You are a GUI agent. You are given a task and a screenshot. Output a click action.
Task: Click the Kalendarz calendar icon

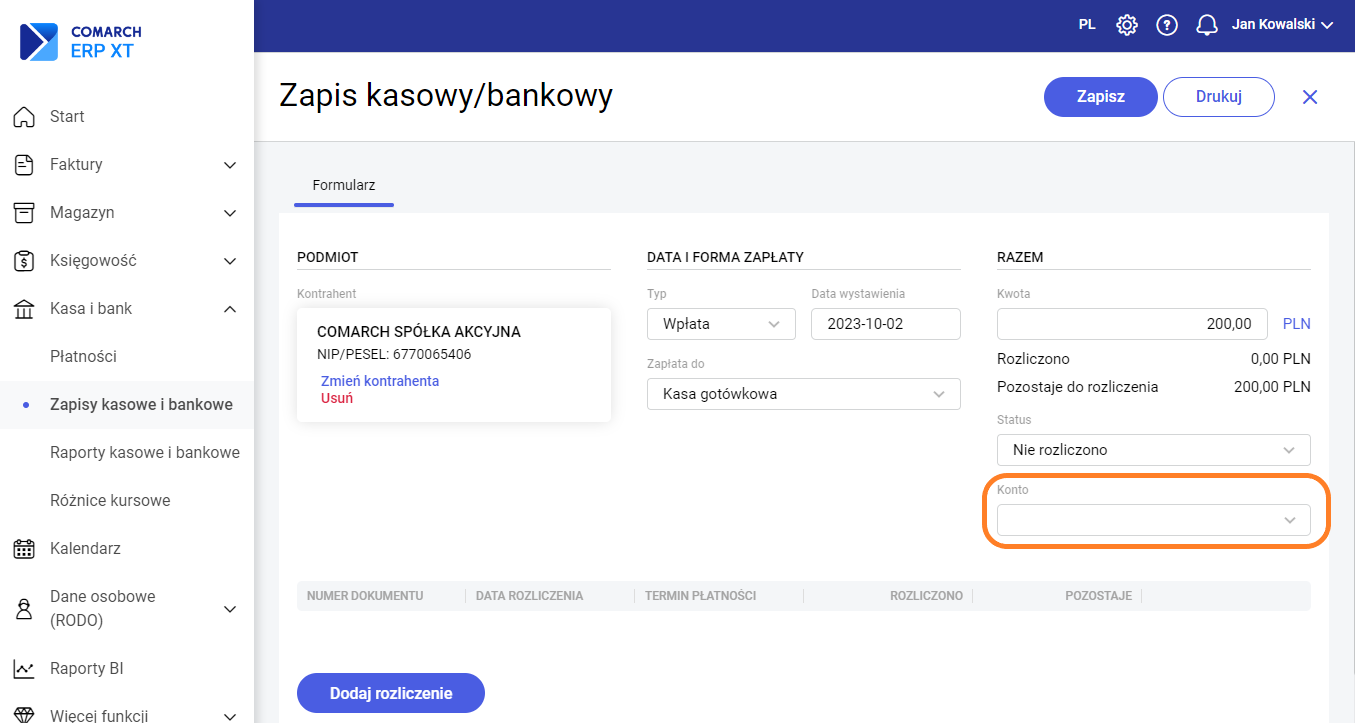tap(24, 549)
